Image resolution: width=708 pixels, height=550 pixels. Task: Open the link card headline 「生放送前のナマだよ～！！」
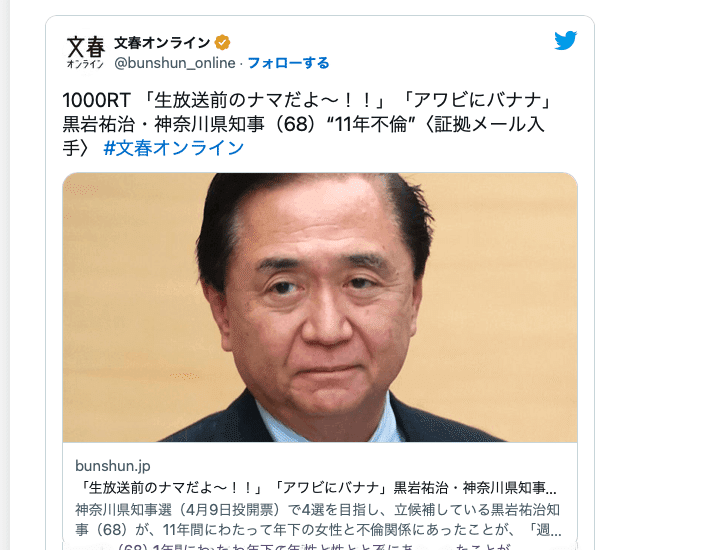(317, 488)
